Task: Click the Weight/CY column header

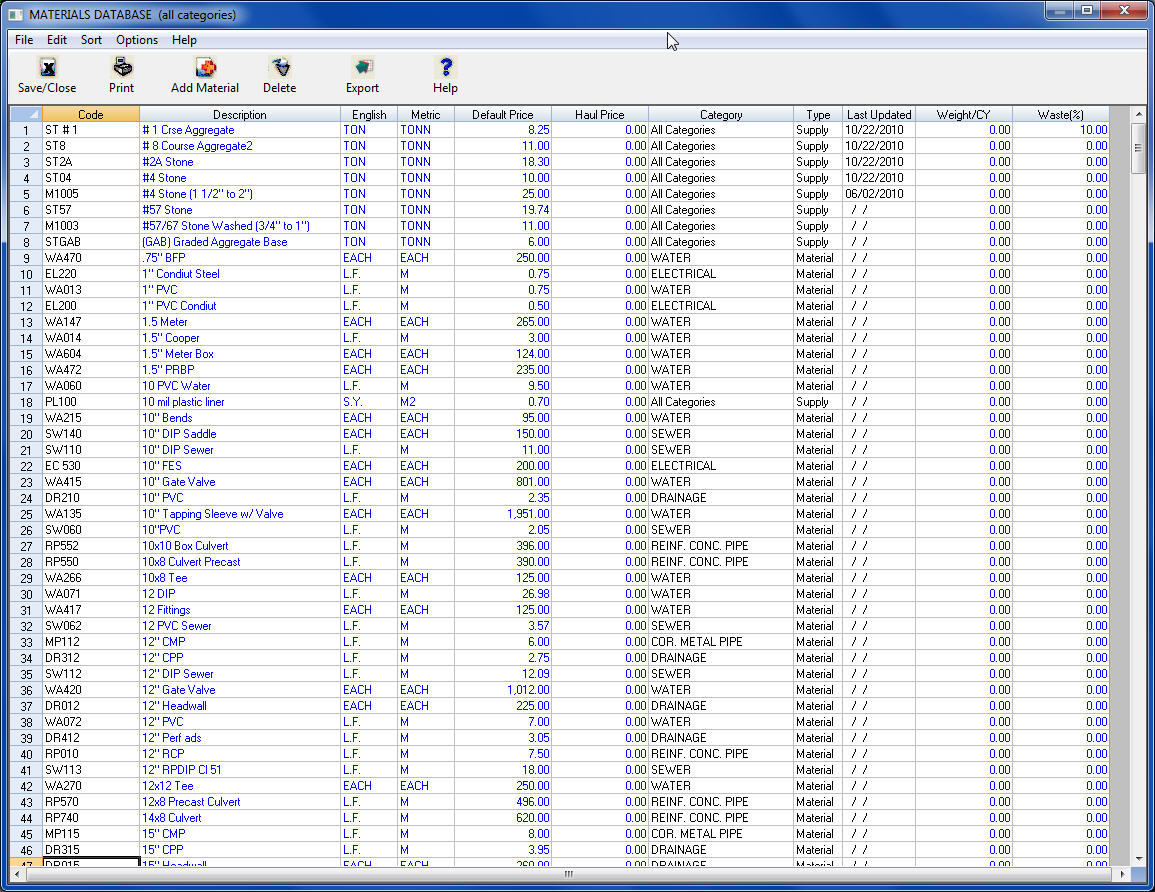Action: pyautogui.click(x=963, y=114)
